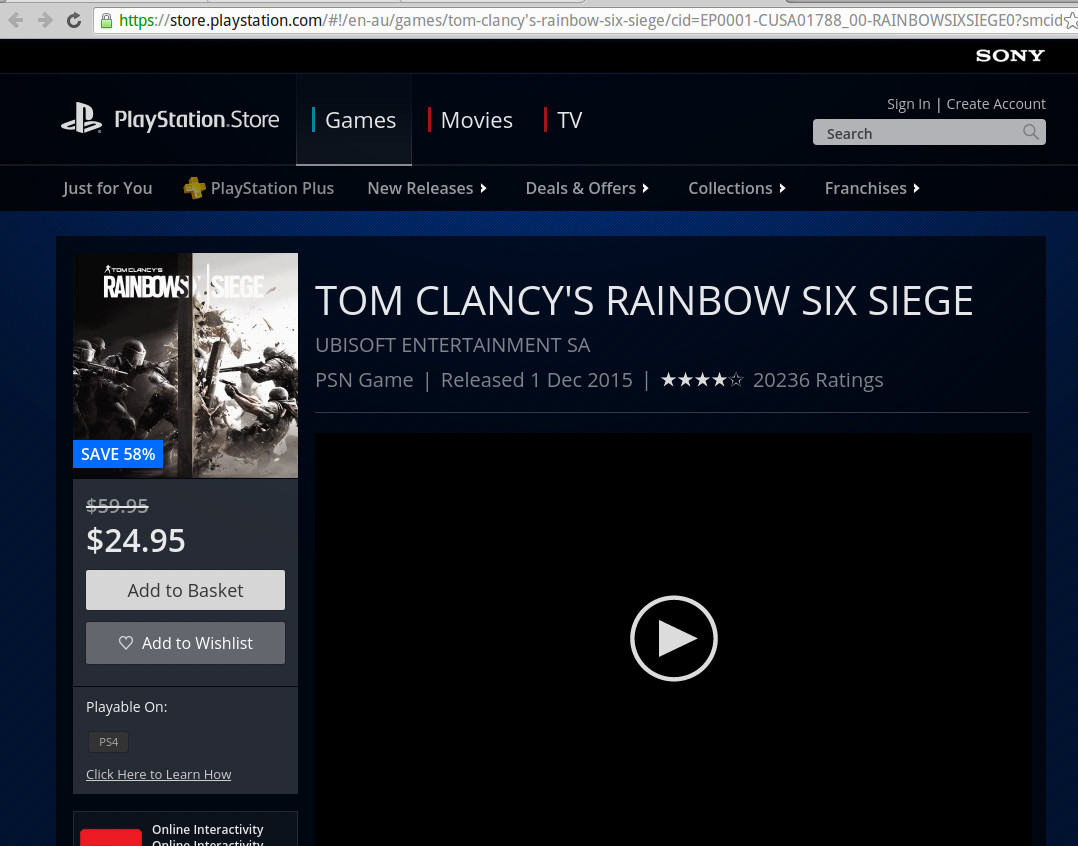Click the SONY logo
The height and width of the screenshot is (846, 1078).
point(1010,56)
